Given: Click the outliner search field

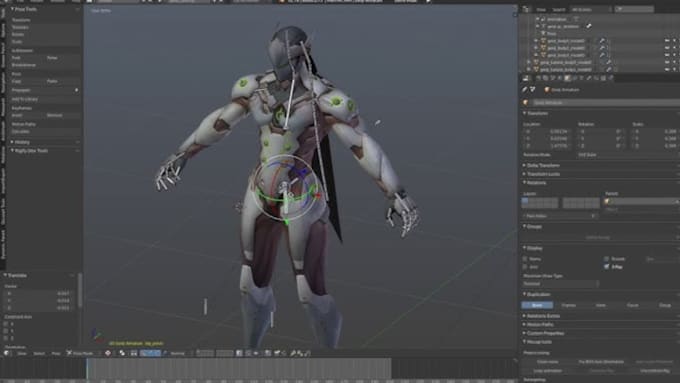Looking at the screenshot, I should pyautogui.click(x=634, y=9).
